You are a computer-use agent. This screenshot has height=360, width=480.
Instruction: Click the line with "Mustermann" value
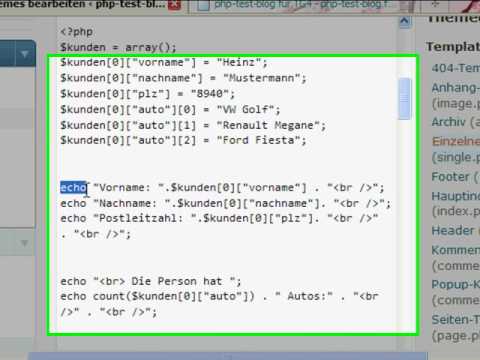(x=183, y=78)
